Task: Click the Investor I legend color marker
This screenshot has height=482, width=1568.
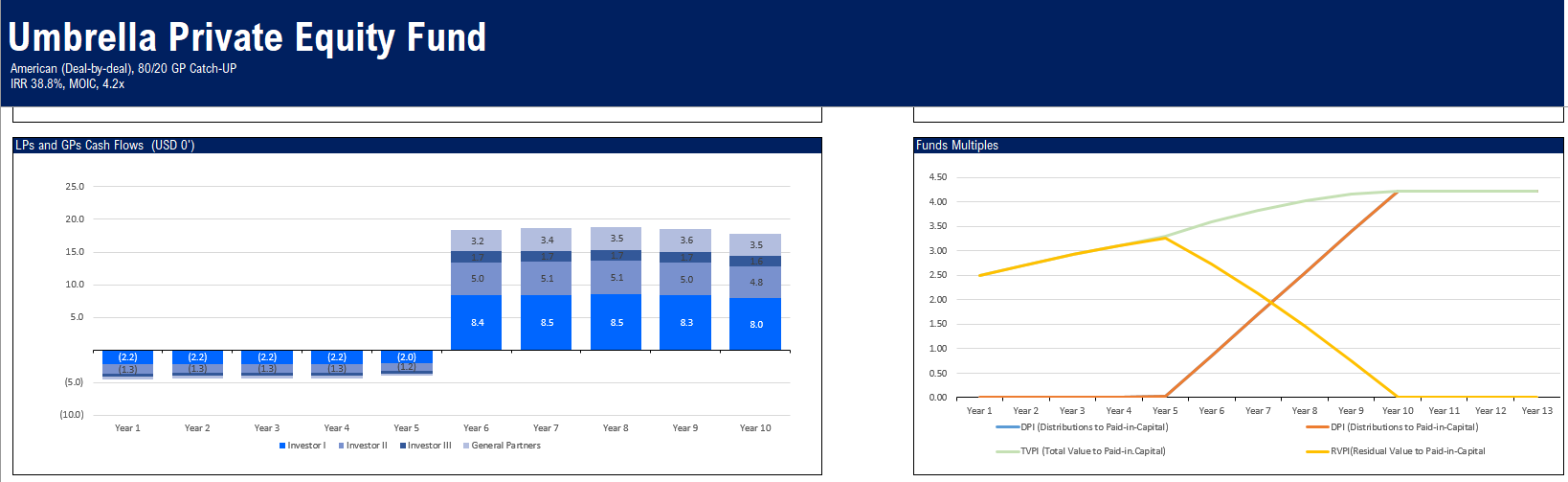Action: pyautogui.click(x=282, y=446)
